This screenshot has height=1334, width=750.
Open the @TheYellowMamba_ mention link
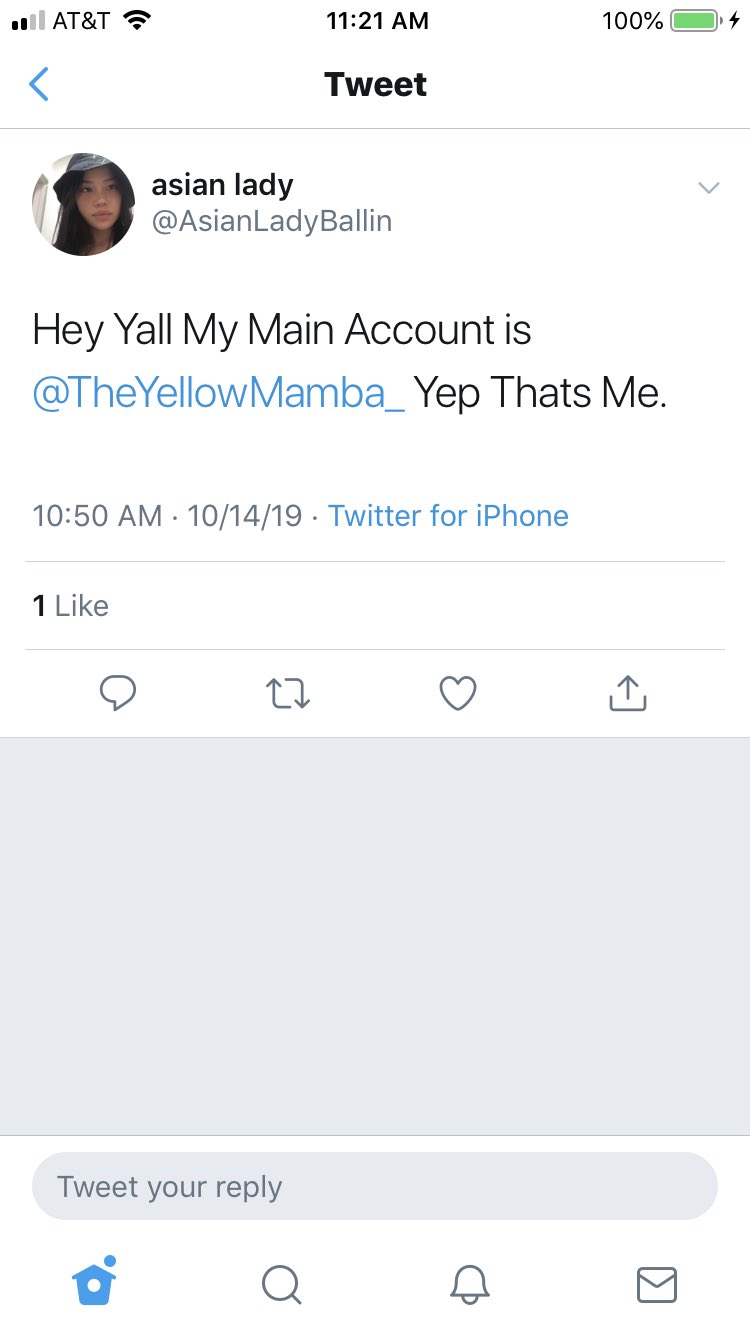(x=219, y=393)
